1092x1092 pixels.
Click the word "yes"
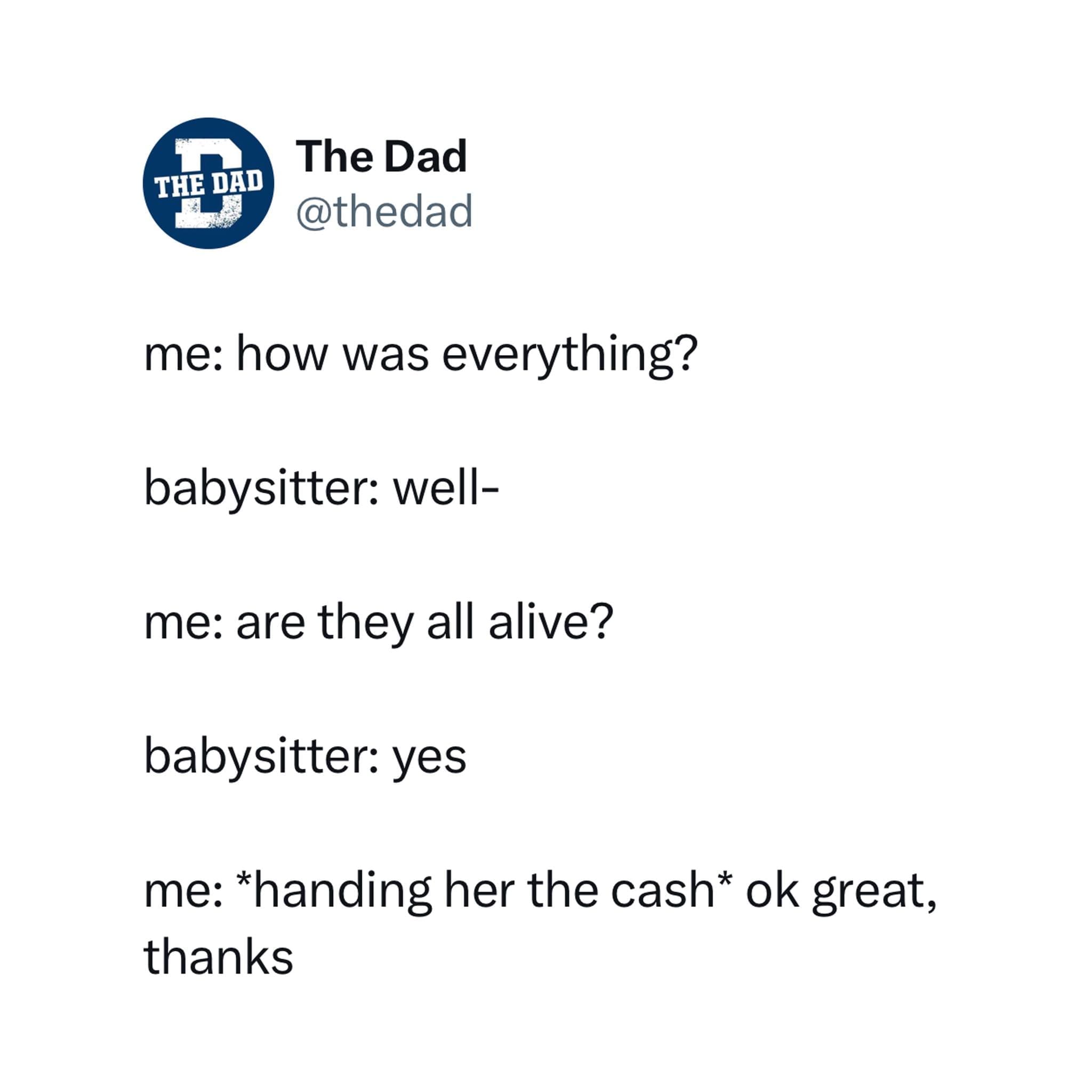(430, 757)
